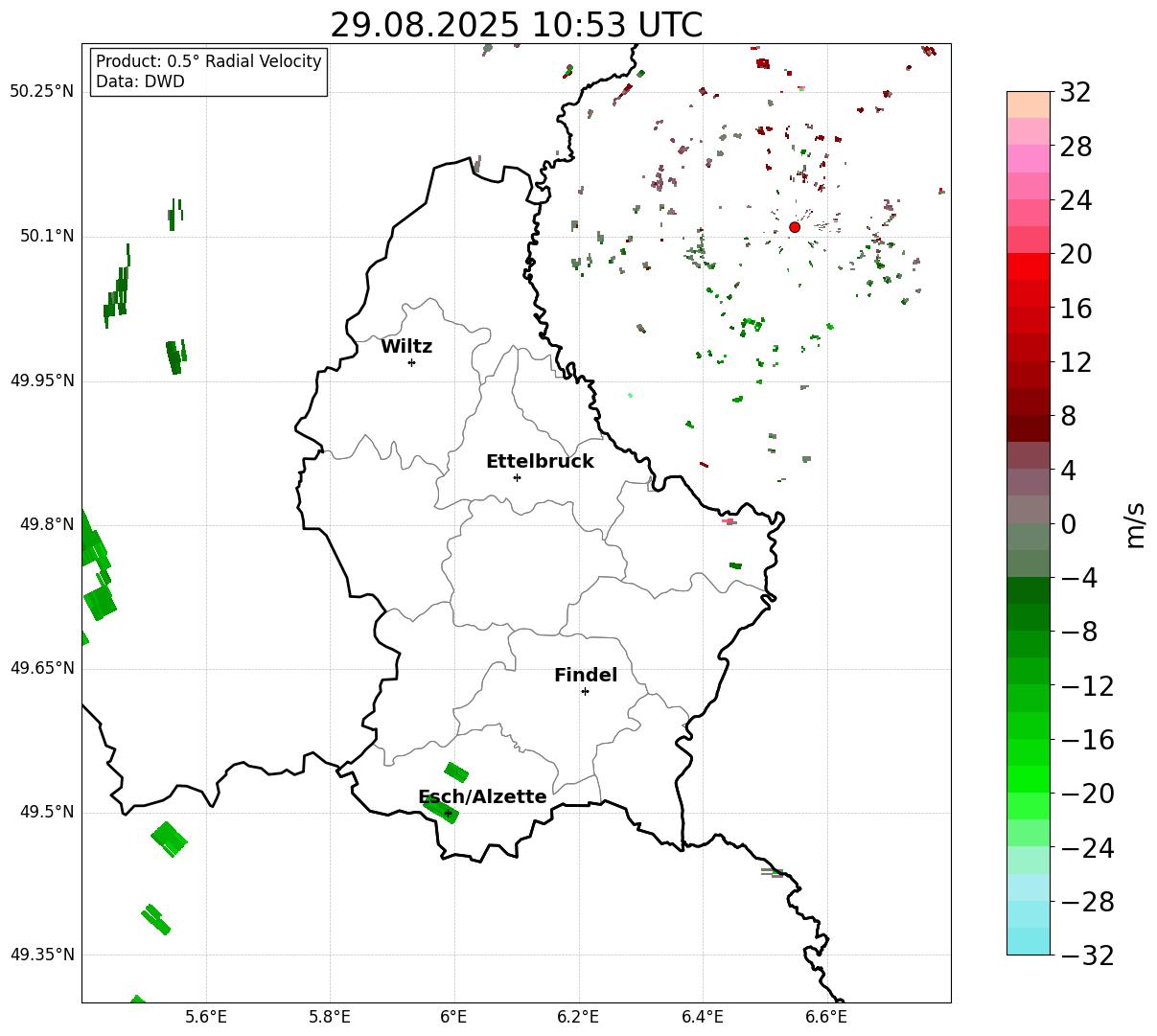
Task: Click the 6.4°E longitude label
Action: click(x=703, y=1017)
